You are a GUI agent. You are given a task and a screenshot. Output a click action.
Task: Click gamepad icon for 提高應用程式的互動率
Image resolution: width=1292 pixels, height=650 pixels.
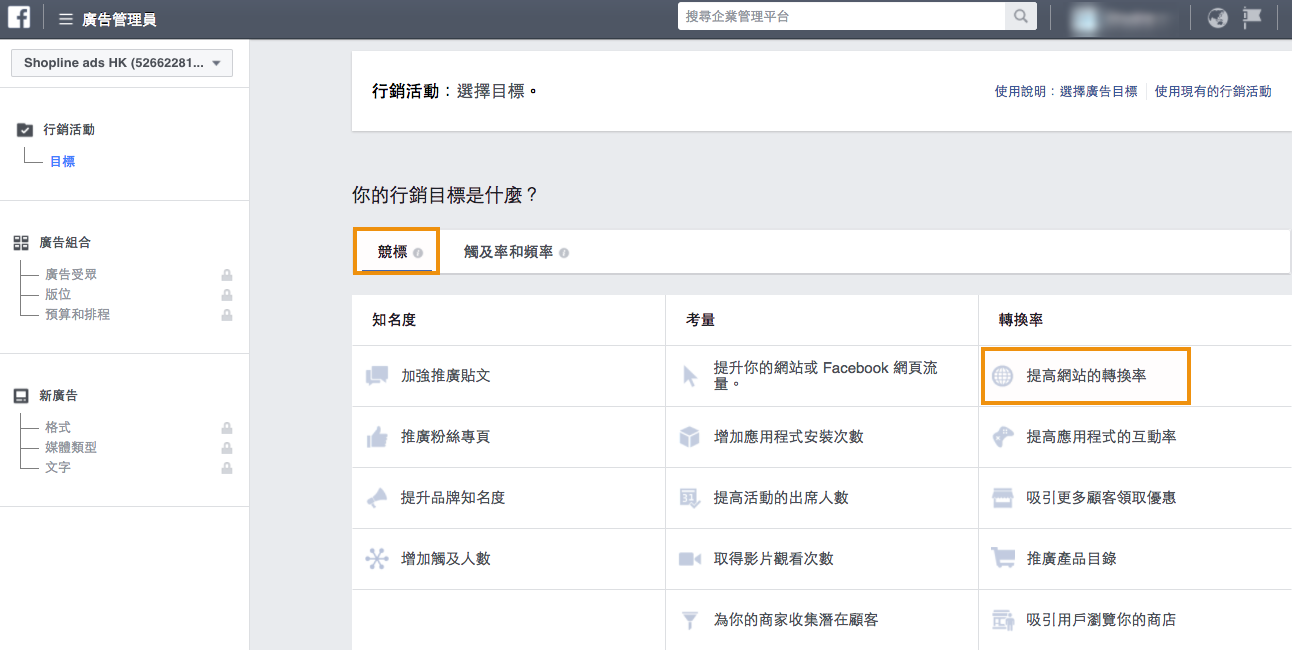pyautogui.click(x=1003, y=437)
